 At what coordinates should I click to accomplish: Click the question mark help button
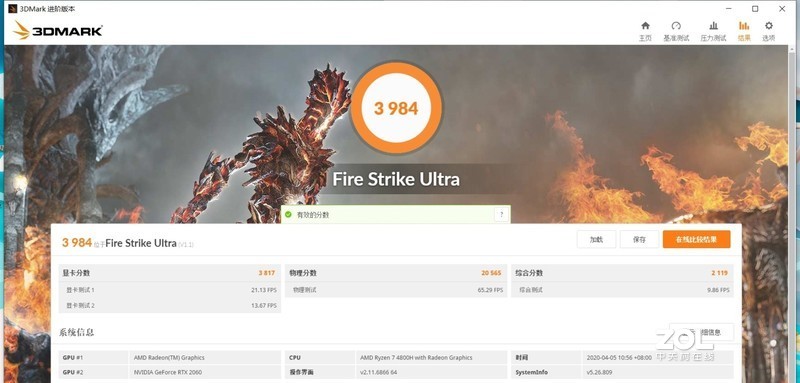[x=502, y=214]
